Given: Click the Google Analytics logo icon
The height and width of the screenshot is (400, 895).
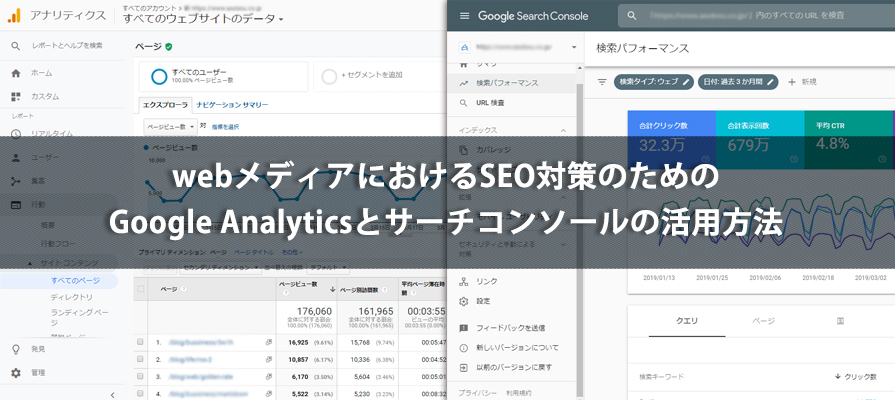Looking at the screenshot, I should (14, 15).
